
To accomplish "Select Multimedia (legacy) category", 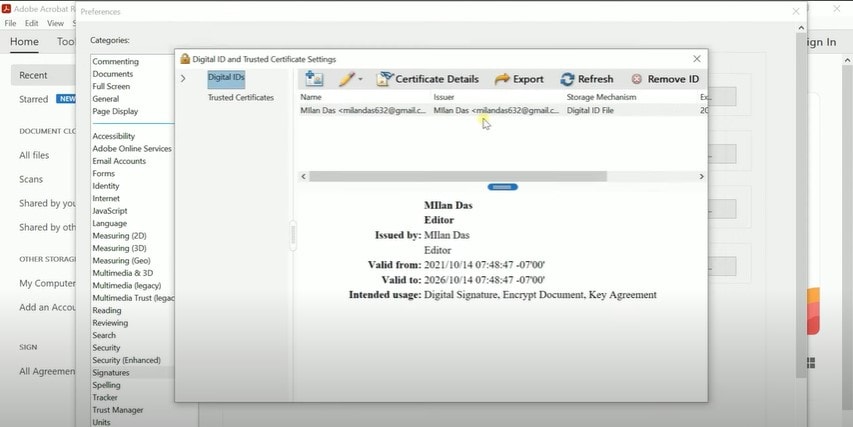I will (x=127, y=286).
